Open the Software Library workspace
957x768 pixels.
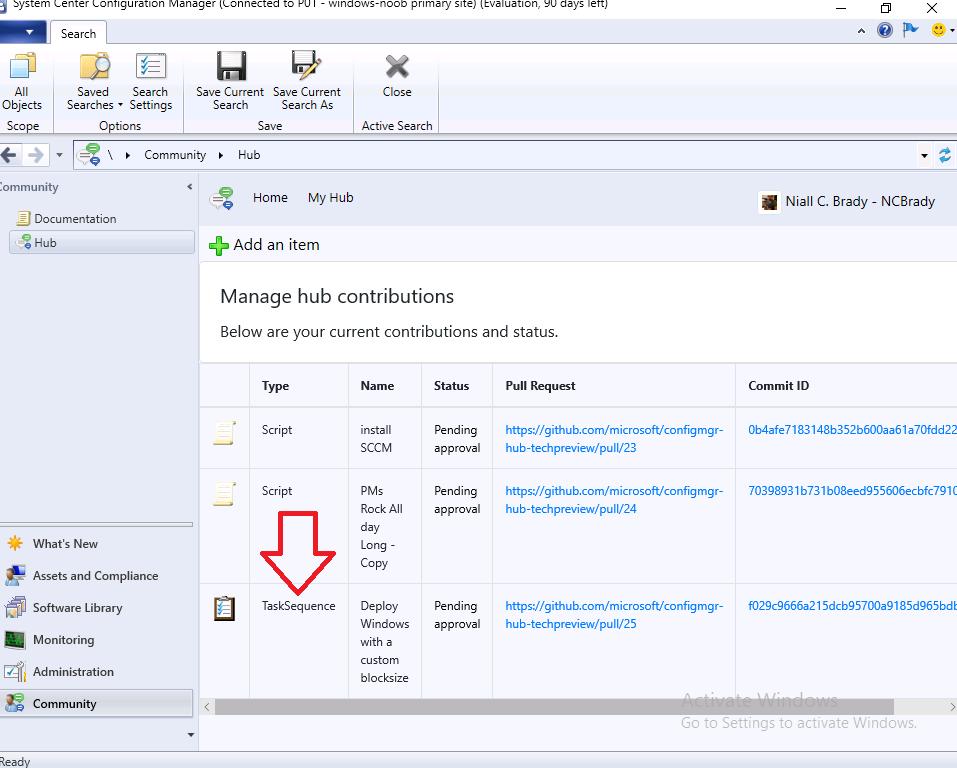coord(63,607)
